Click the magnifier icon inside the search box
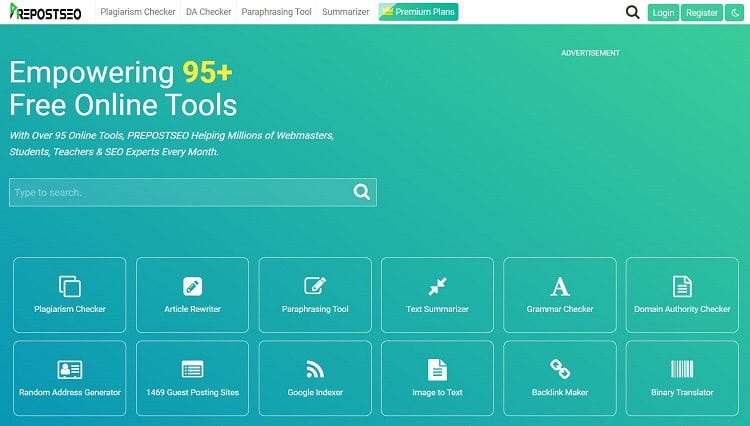The image size is (750, 426). click(x=362, y=192)
